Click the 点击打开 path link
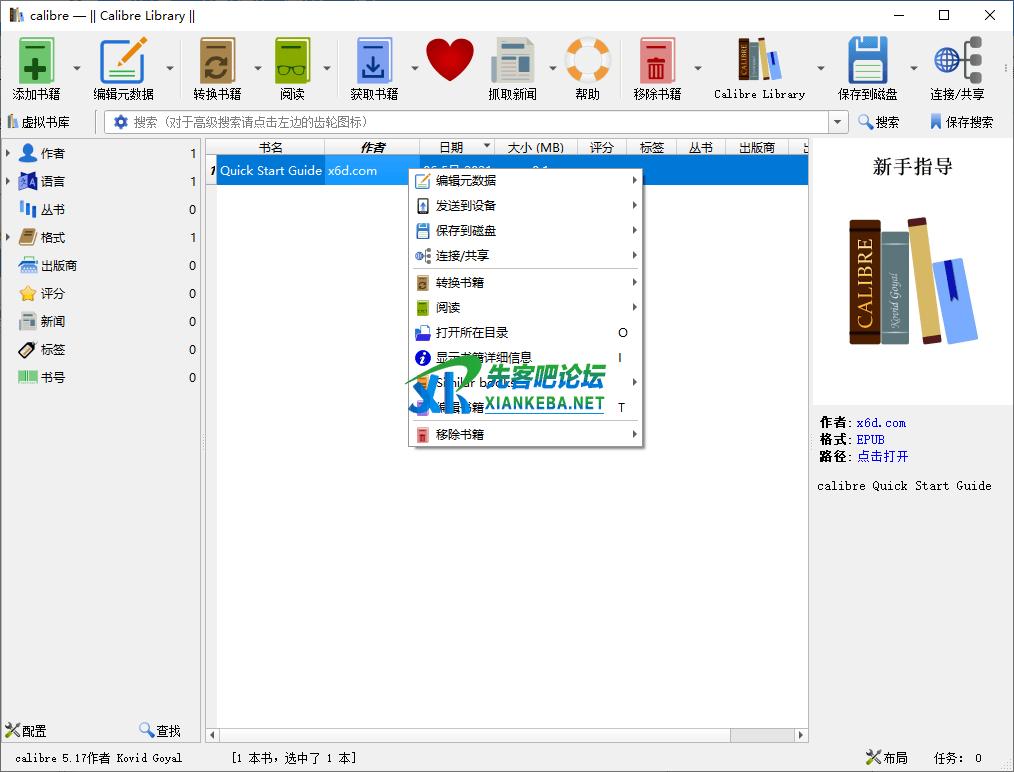 tap(882, 456)
